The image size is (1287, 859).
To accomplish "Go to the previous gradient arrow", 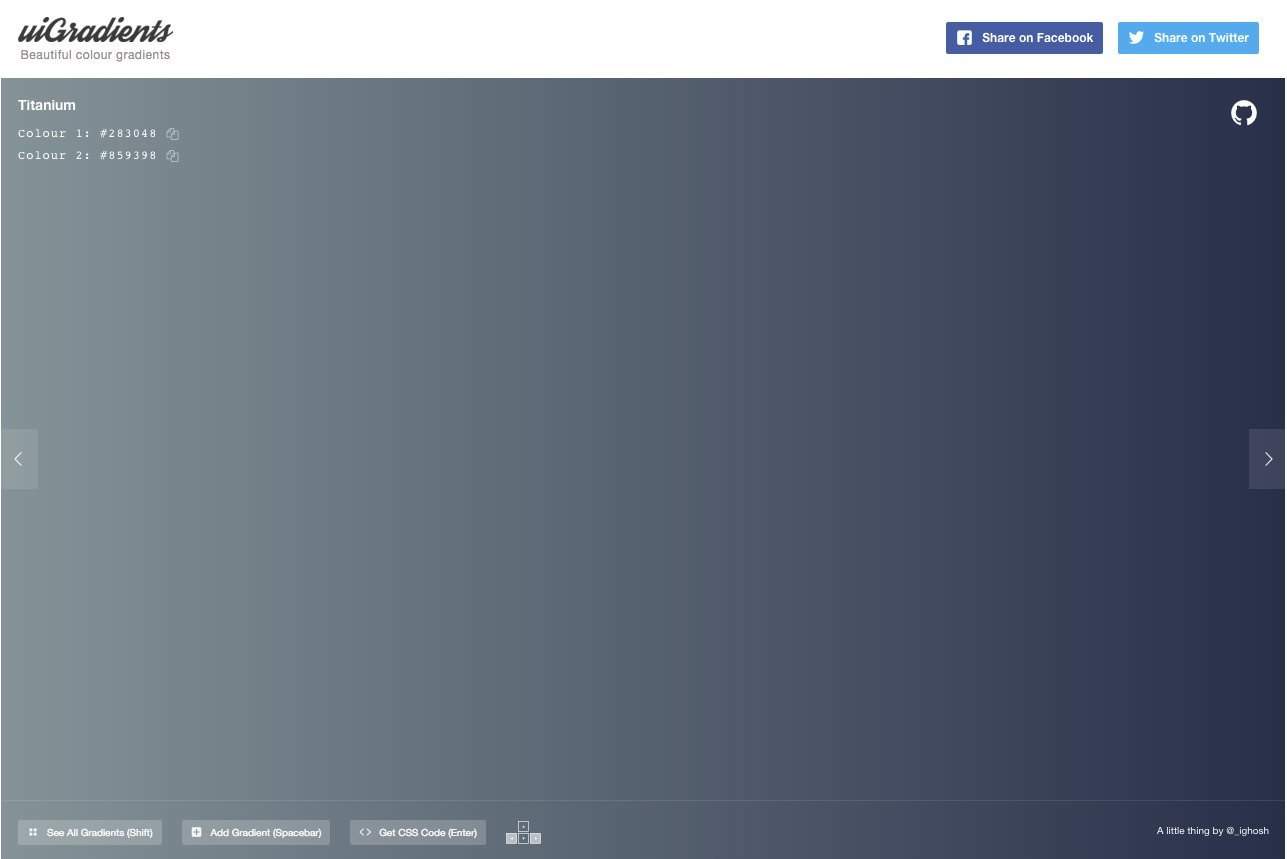I will click(x=19, y=459).
